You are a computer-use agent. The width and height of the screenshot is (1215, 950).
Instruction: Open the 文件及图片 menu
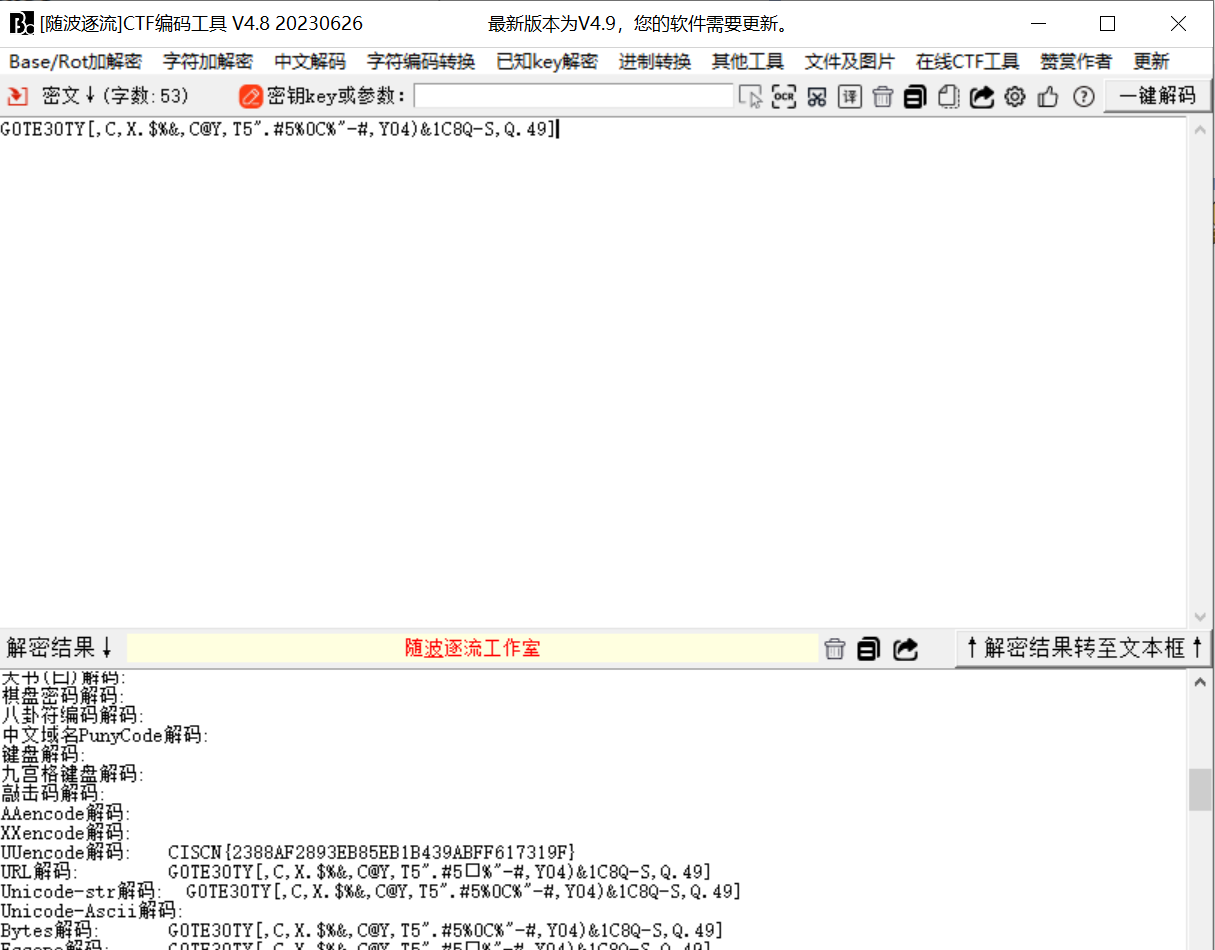(x=850, y=61)
